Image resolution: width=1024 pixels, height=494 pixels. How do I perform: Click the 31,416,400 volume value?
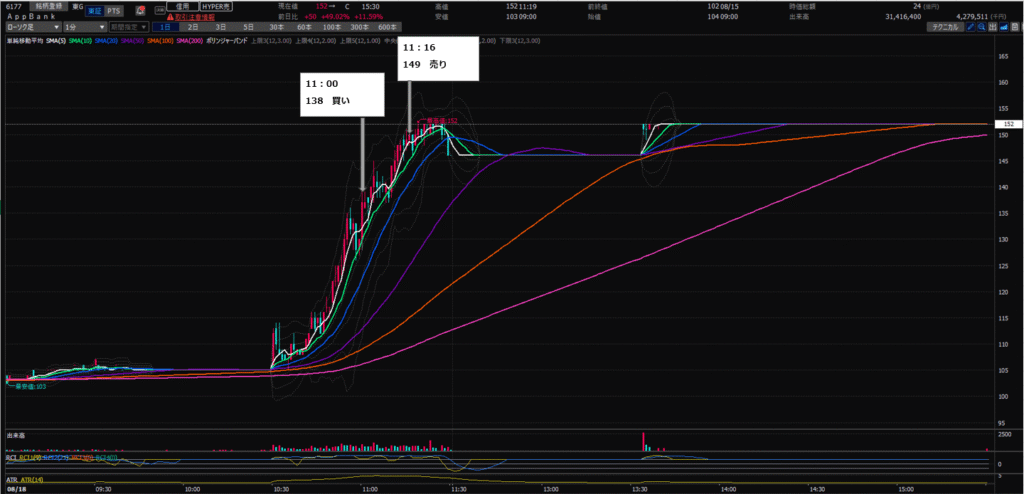(903, 17)
